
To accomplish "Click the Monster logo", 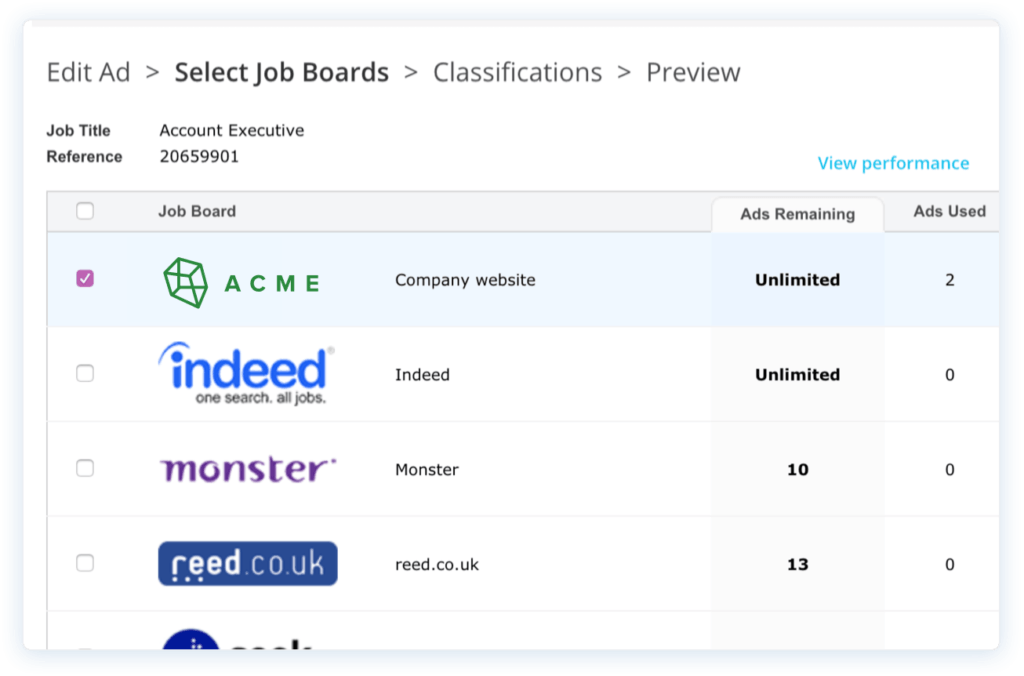I will (246, 467).
